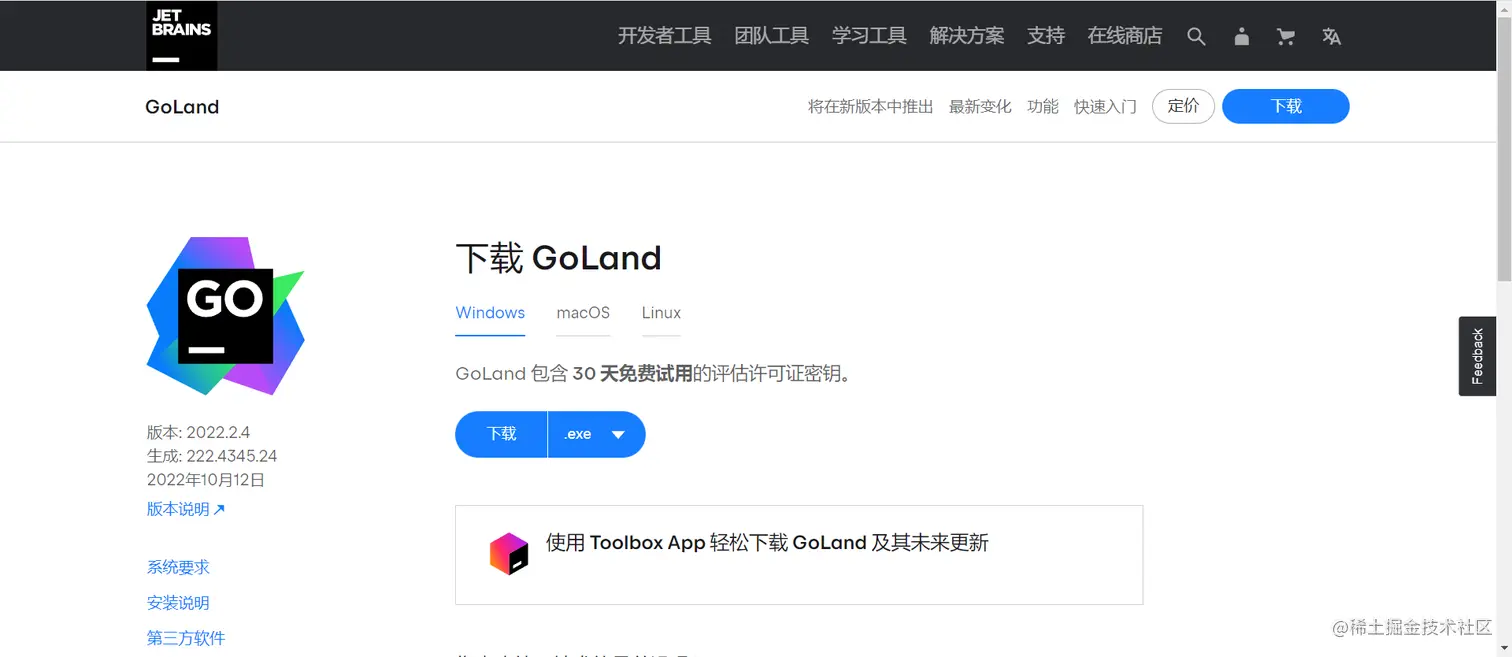Click the version text 版本: 2022.2.4
This screenshot has height=657, width=1512.
click(x=198, y=433)
